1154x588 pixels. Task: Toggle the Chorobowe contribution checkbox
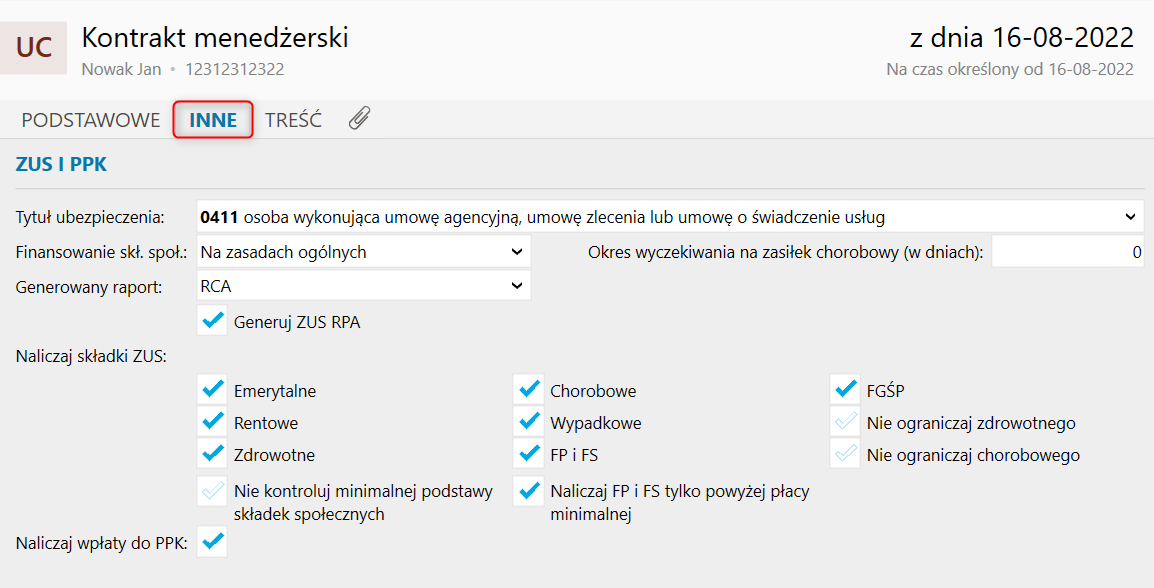pos(528,390)
